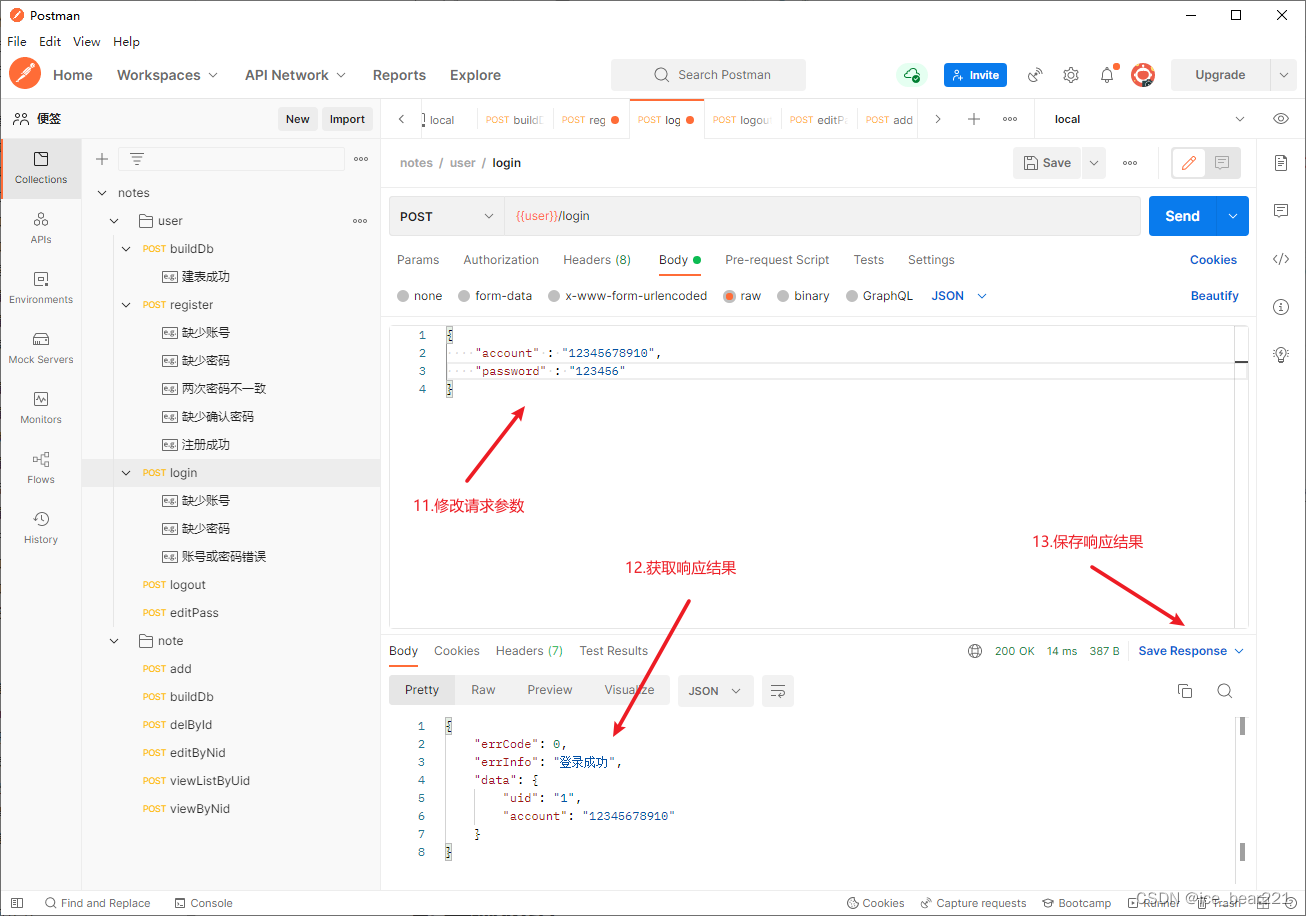Select the x-www-form-urlencoded radio
The width and height of the screenshot is (1306, 916).
point(554,296)
